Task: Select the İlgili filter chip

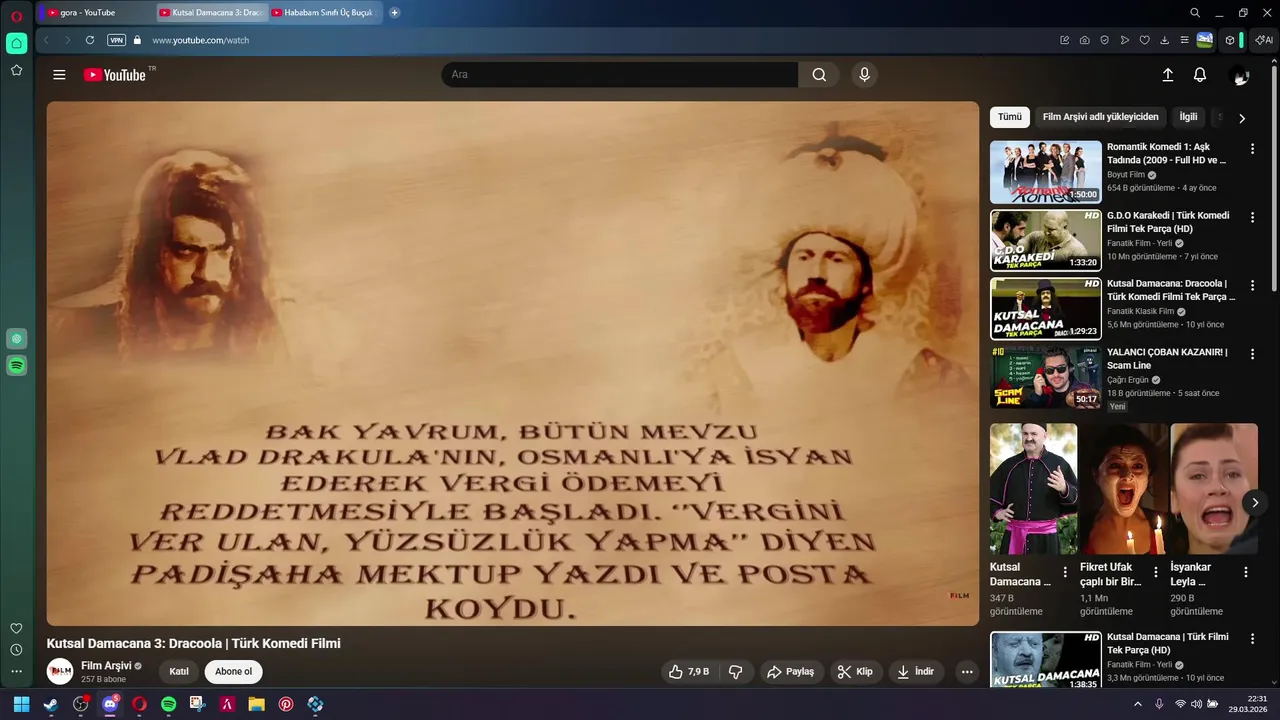Action: pyautogui.click(x=1188, y=117)
